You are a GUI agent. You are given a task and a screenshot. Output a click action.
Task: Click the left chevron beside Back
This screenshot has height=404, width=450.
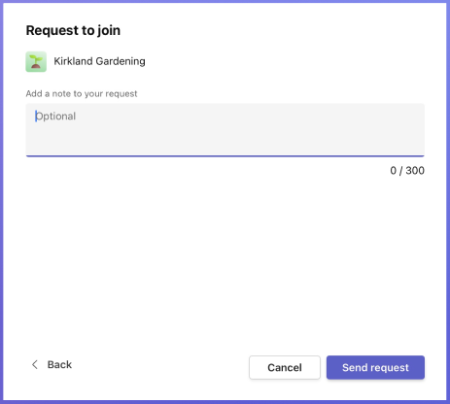coord(35,364)
